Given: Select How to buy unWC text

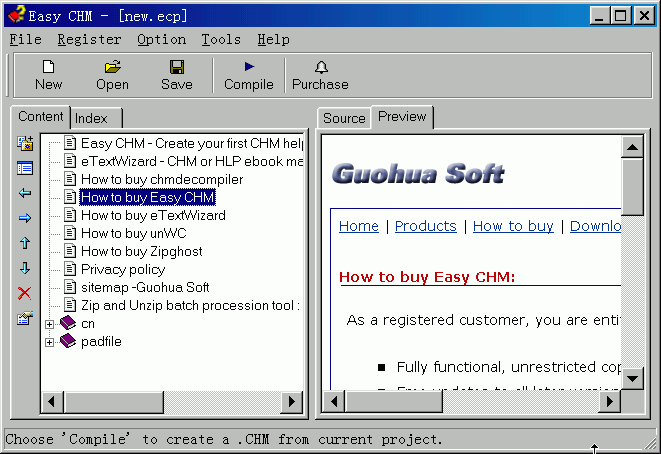Looking at the screenshot, I should coord(133,234).
